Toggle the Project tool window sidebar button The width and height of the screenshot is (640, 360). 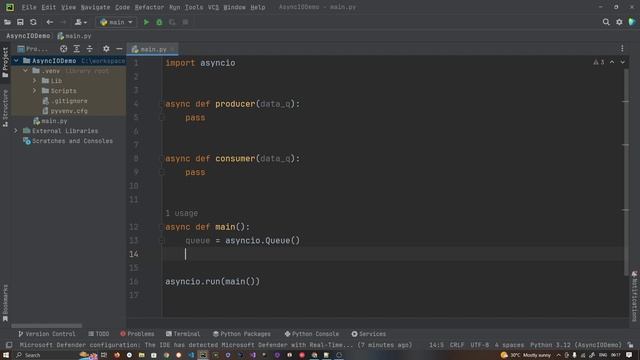(5, 62)
